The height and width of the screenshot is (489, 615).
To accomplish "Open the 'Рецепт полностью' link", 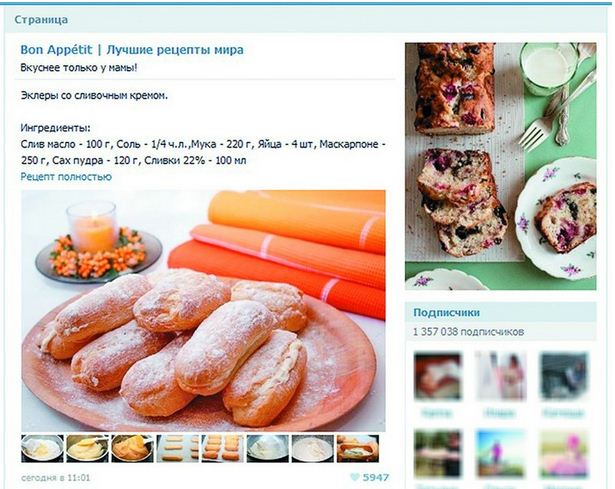I will [66, 177].
